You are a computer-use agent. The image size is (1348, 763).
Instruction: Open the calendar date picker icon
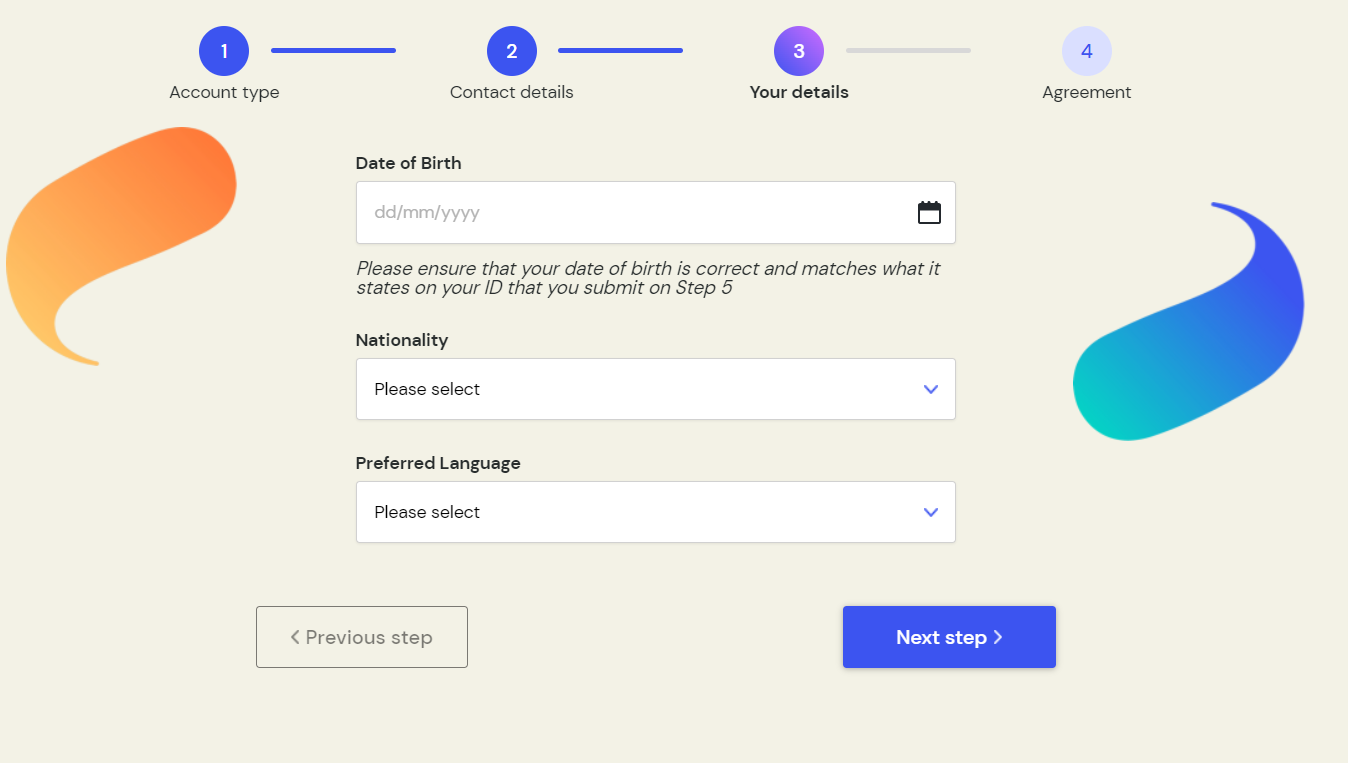click(x=929, y=212)
